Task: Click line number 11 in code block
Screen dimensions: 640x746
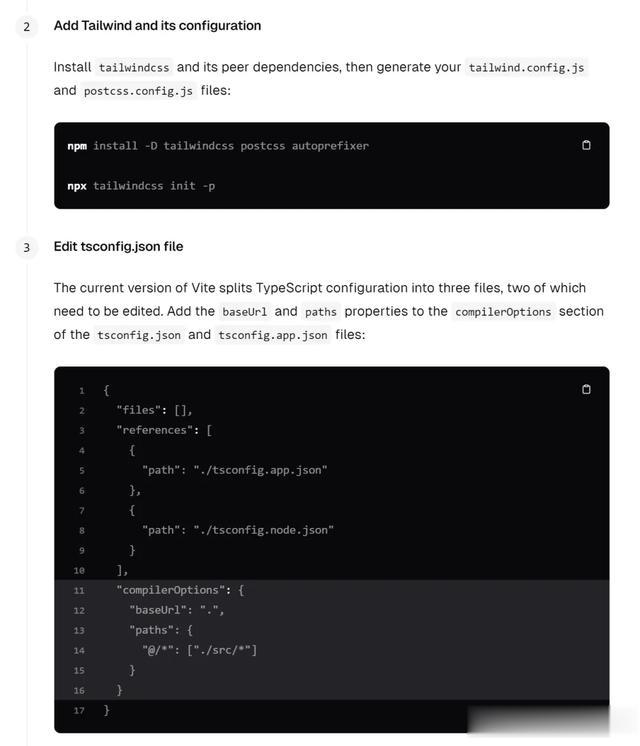Action: click(x=79, y=590)
